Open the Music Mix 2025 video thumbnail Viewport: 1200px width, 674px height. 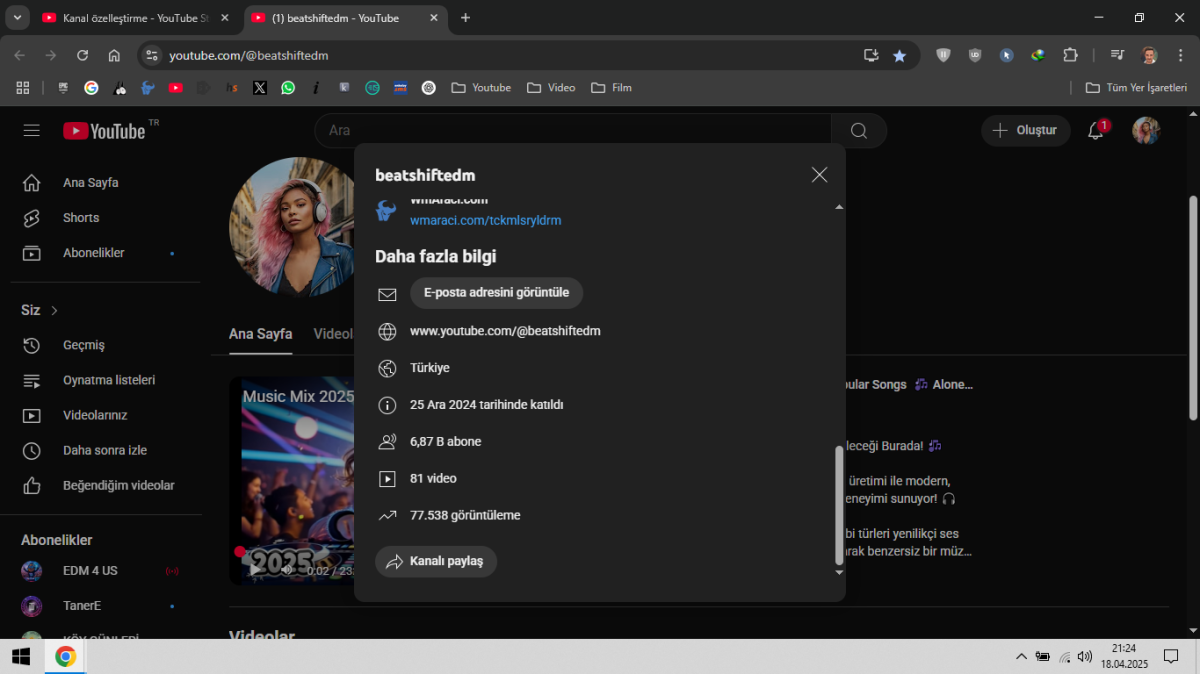click(292, 481)
